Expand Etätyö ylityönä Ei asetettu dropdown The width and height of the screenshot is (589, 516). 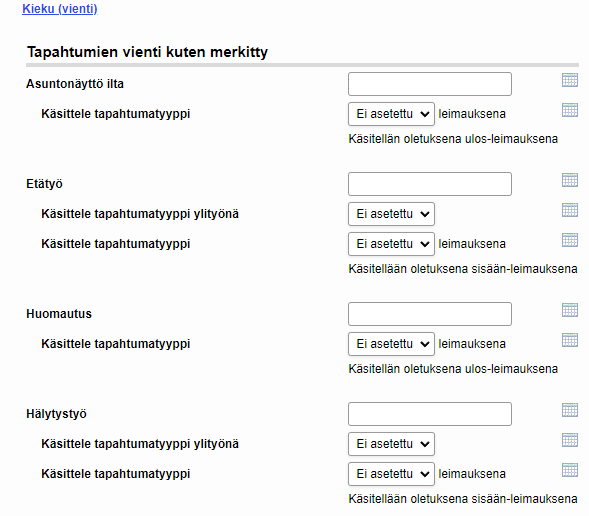coord(391,214)
